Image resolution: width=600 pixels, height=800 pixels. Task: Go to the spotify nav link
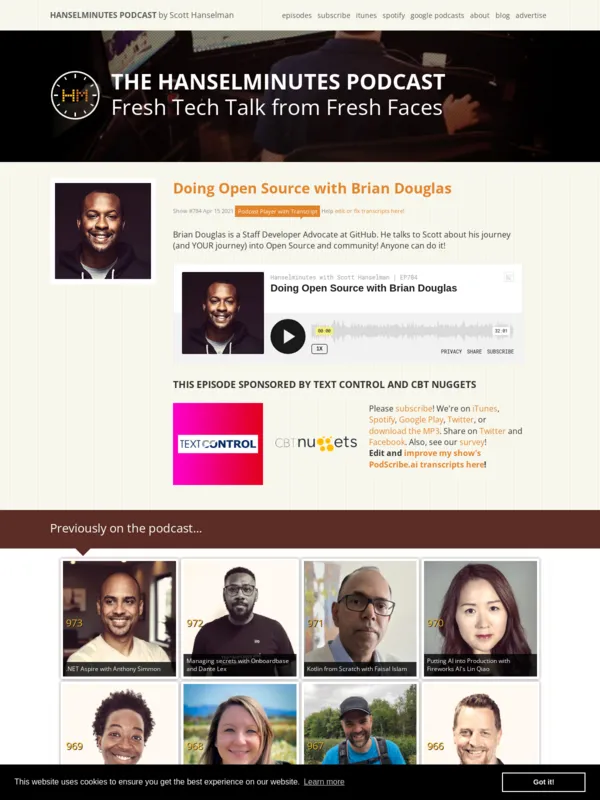click(393, 15)
